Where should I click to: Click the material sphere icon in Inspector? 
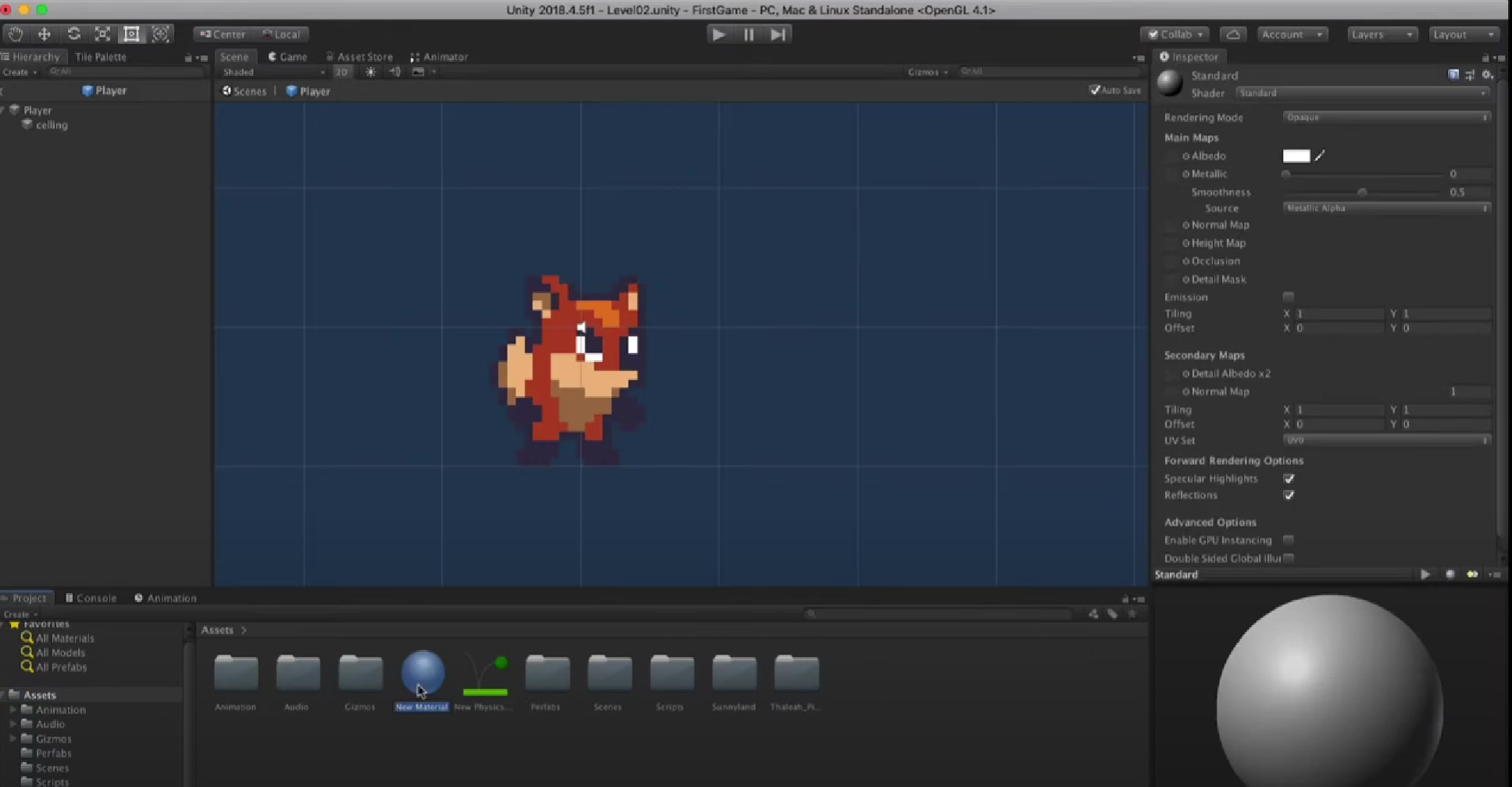[1170, 83]
